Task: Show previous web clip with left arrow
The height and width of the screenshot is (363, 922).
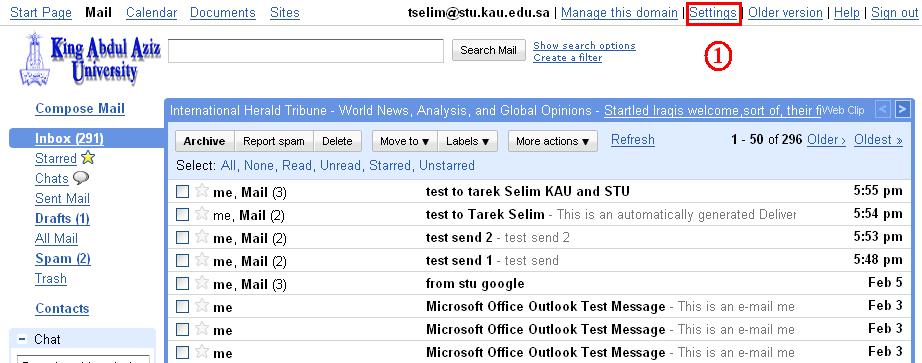Action: coord(883,109)
